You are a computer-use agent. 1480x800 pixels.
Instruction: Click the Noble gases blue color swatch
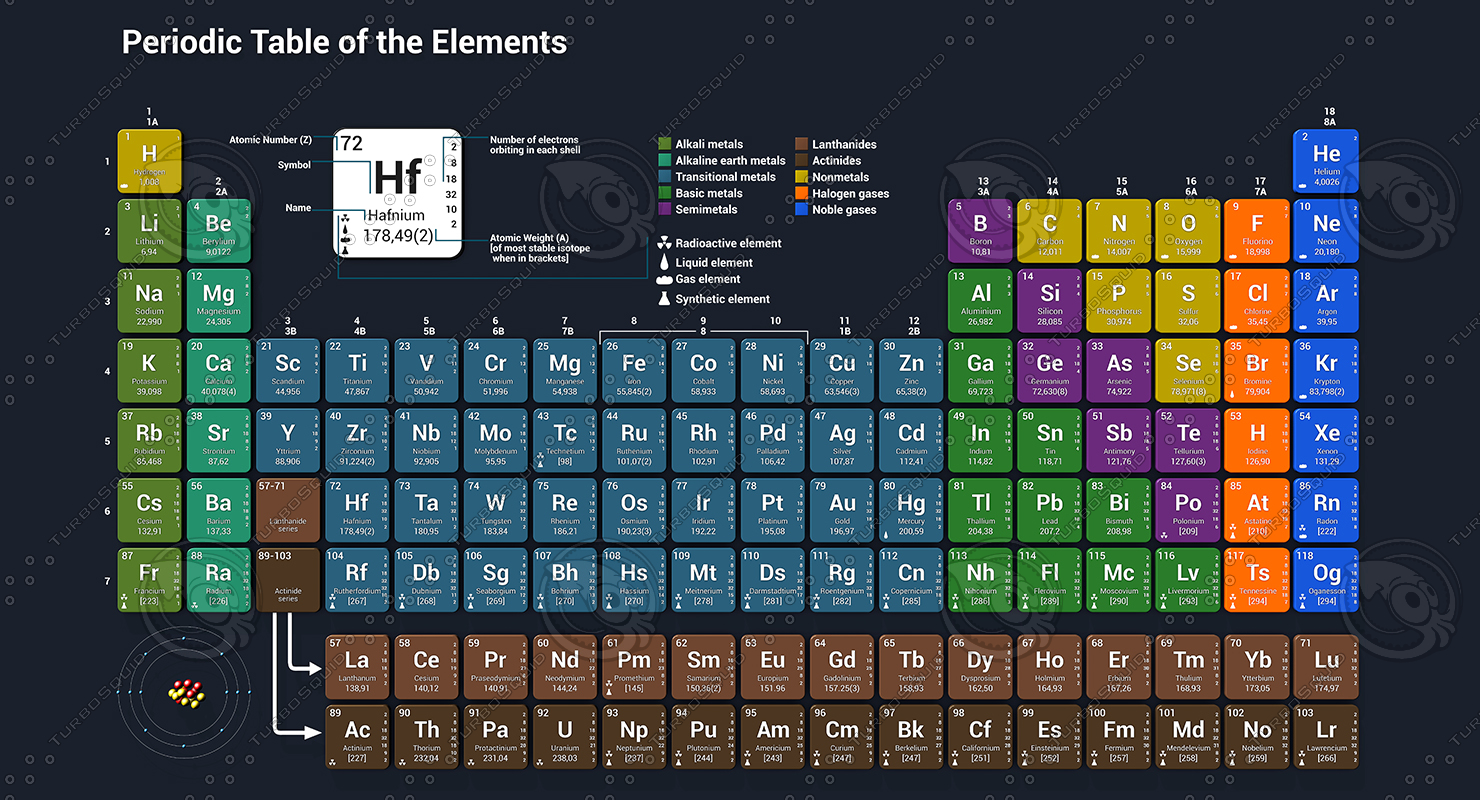800,209
